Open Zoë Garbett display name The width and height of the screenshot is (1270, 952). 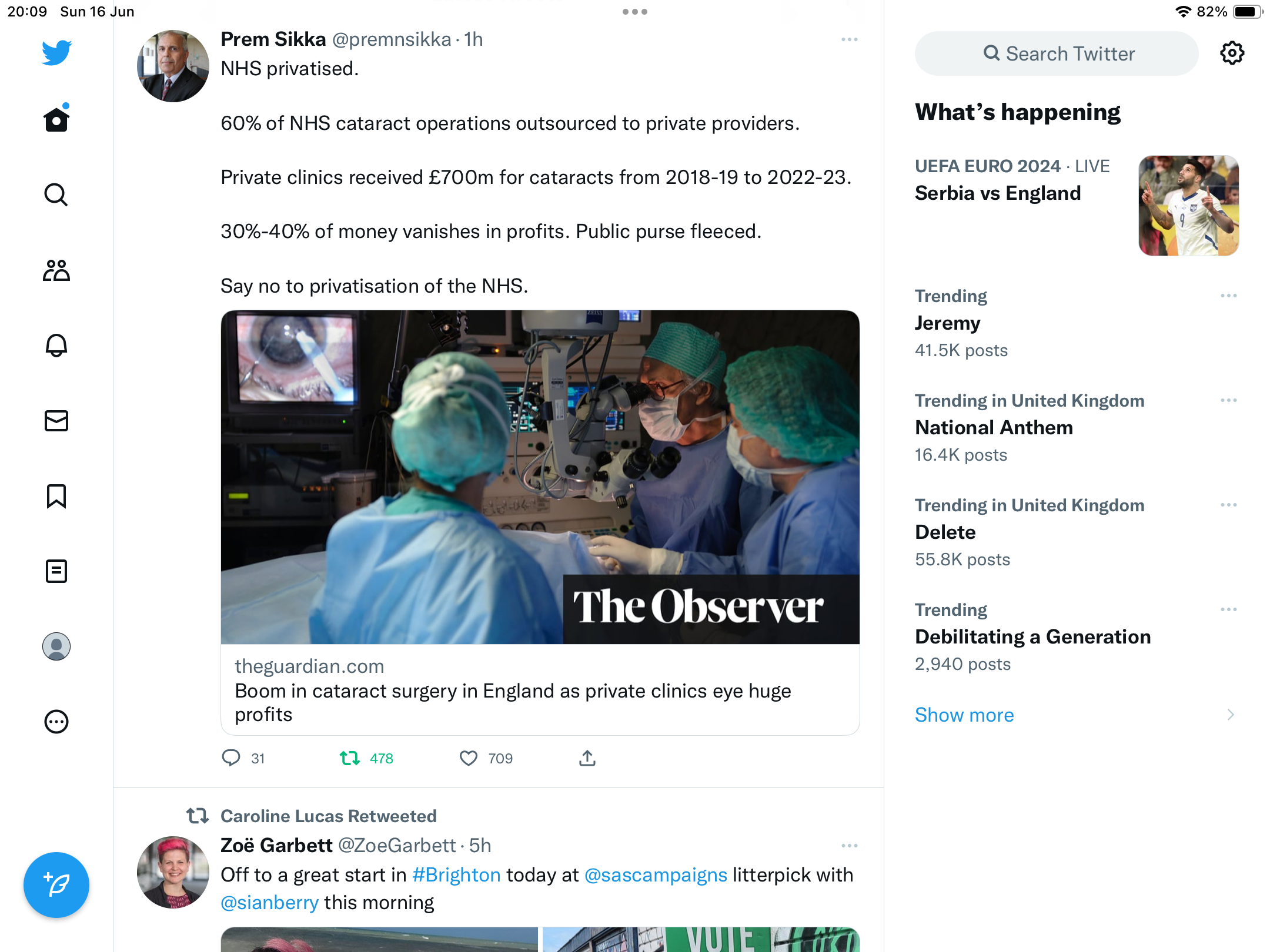[x=276, y=846]
